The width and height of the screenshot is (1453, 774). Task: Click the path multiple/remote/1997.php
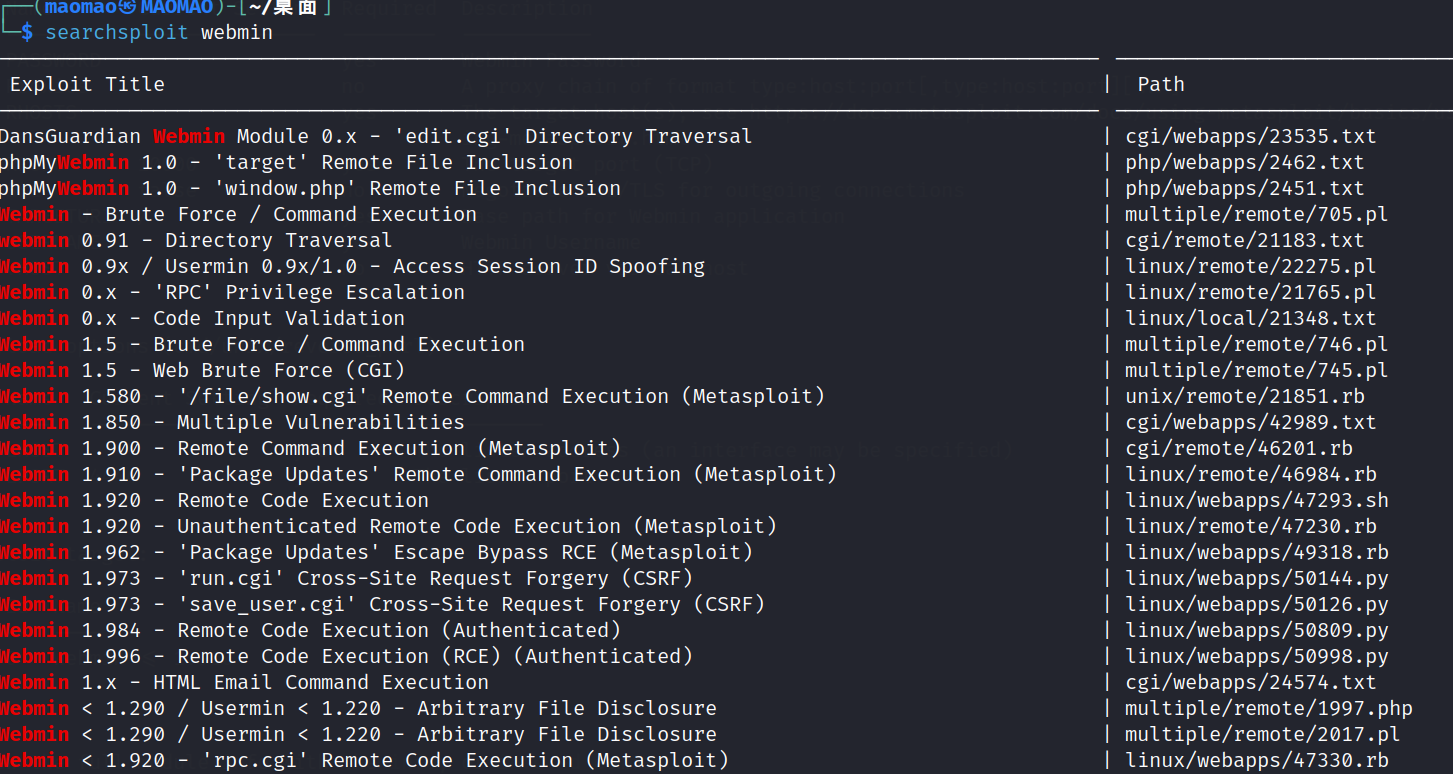click(x=1268, y=709)
